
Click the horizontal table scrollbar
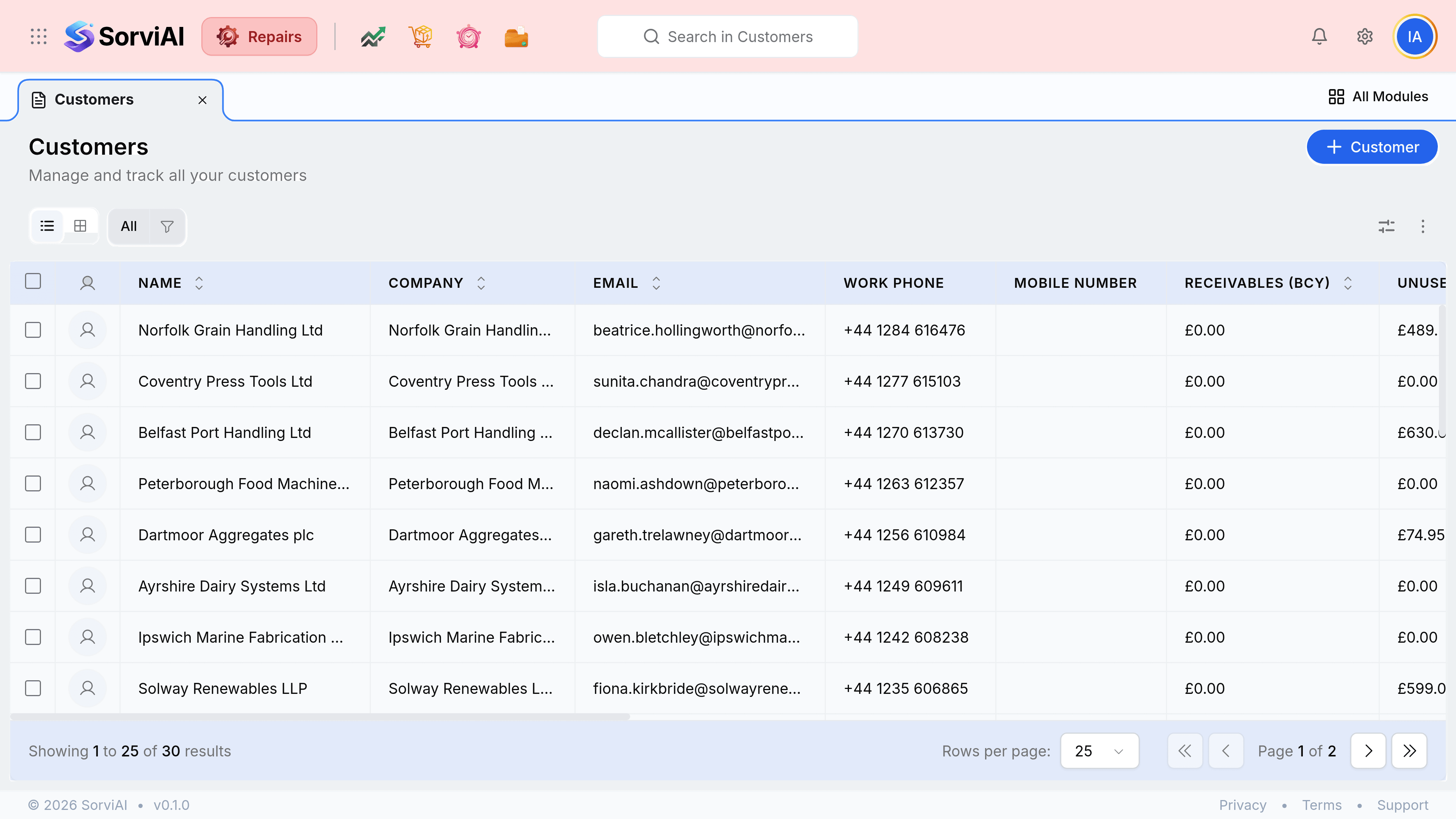click(x=320, y=717)
